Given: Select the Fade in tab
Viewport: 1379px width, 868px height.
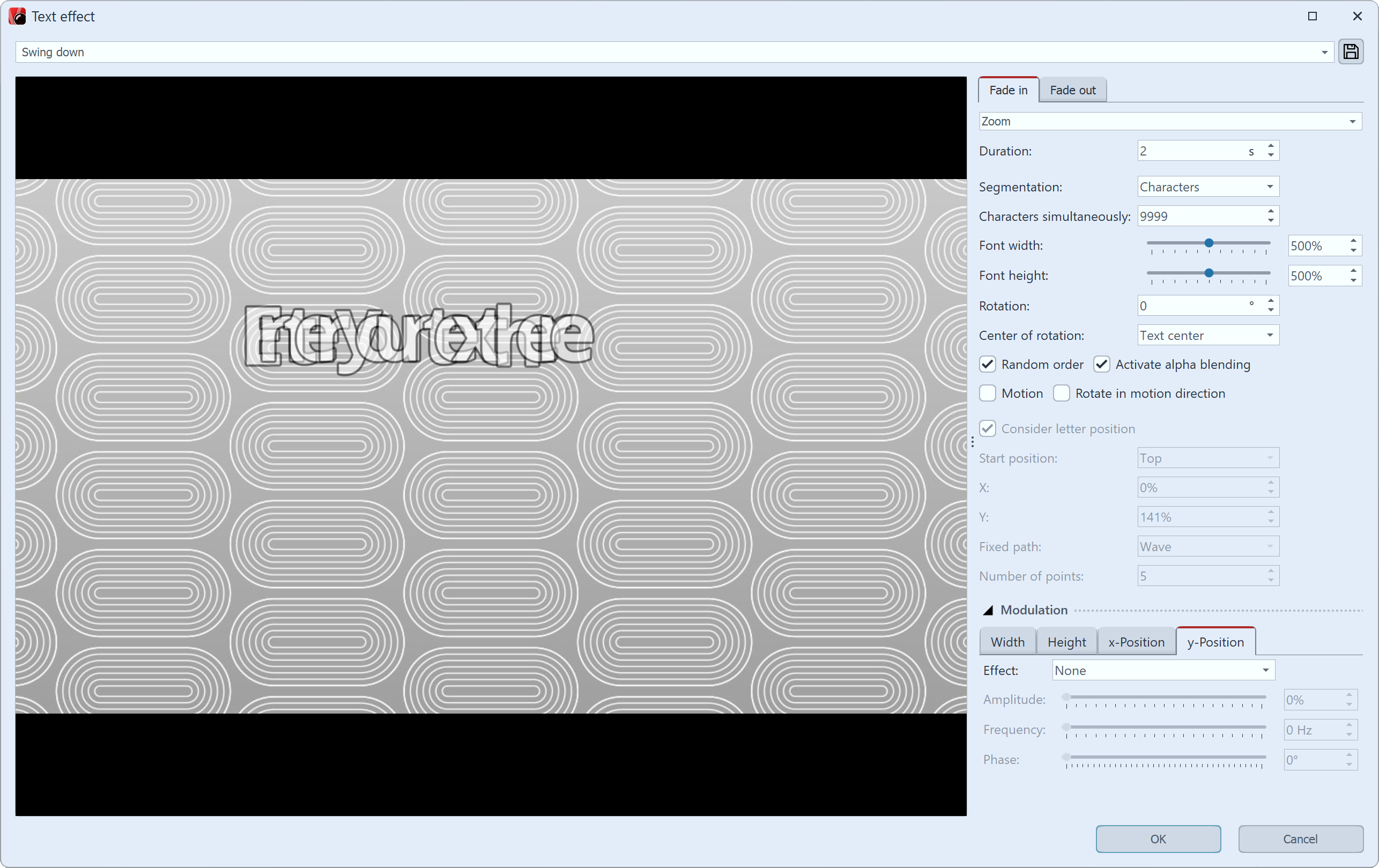Looking at the screenshot, I should coord(1008,90).
